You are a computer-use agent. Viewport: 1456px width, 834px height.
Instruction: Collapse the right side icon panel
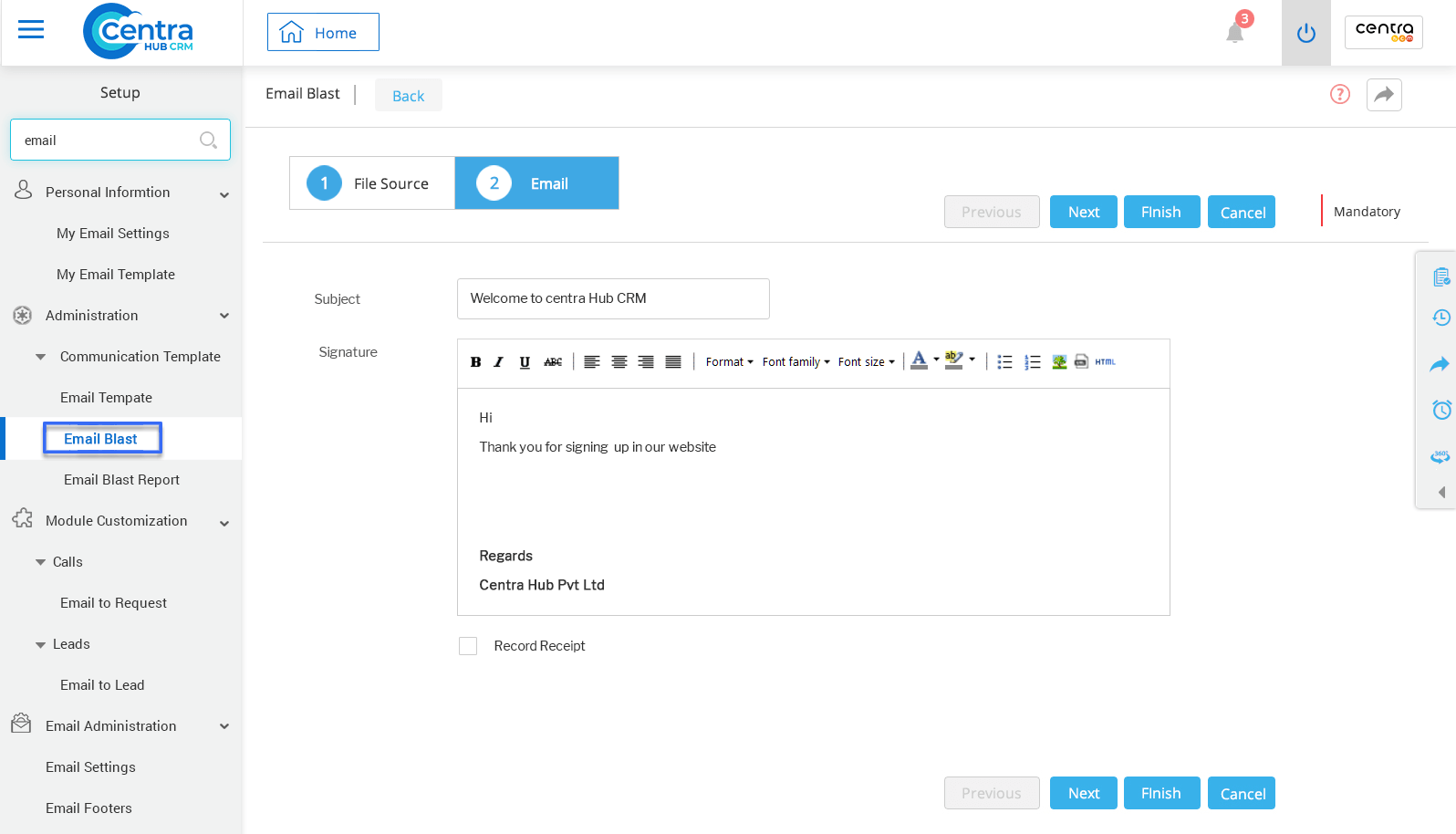point(1441,492)
